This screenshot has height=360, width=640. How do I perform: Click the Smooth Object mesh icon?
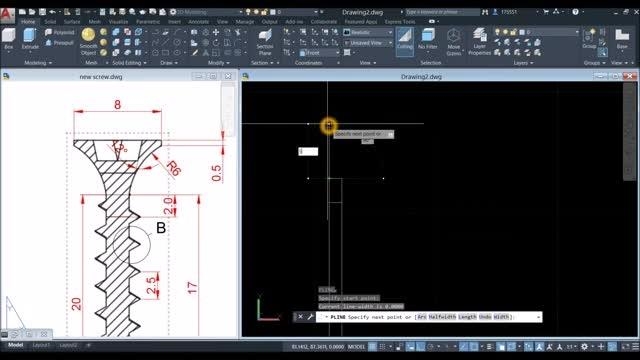pyautogui.click(x=88, y=42)
